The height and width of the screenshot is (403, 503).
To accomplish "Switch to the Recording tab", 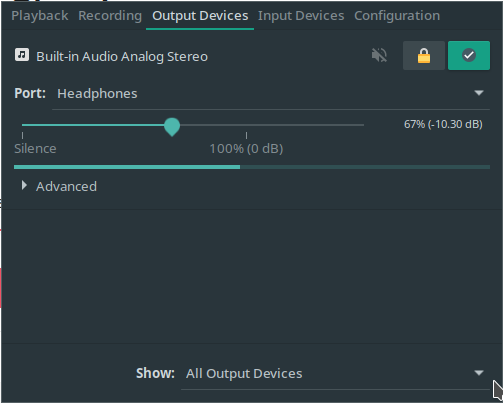I will (110, 16).
